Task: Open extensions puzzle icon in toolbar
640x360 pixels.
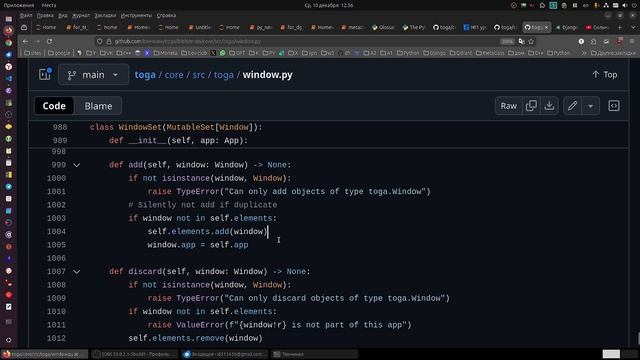Action: [x=593, y=41]
